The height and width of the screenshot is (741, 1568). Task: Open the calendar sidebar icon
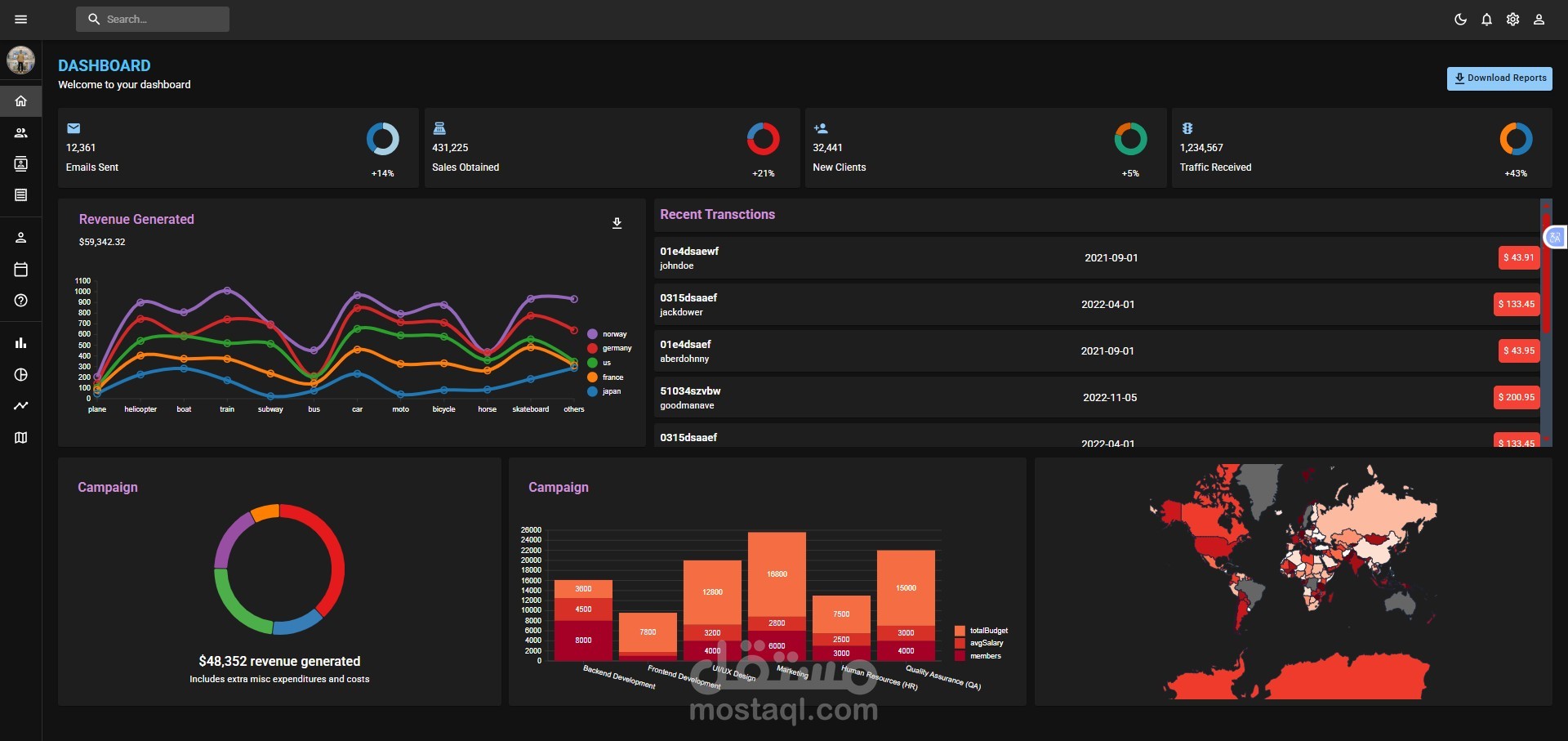pyautogui.click(x=21, y=269)
